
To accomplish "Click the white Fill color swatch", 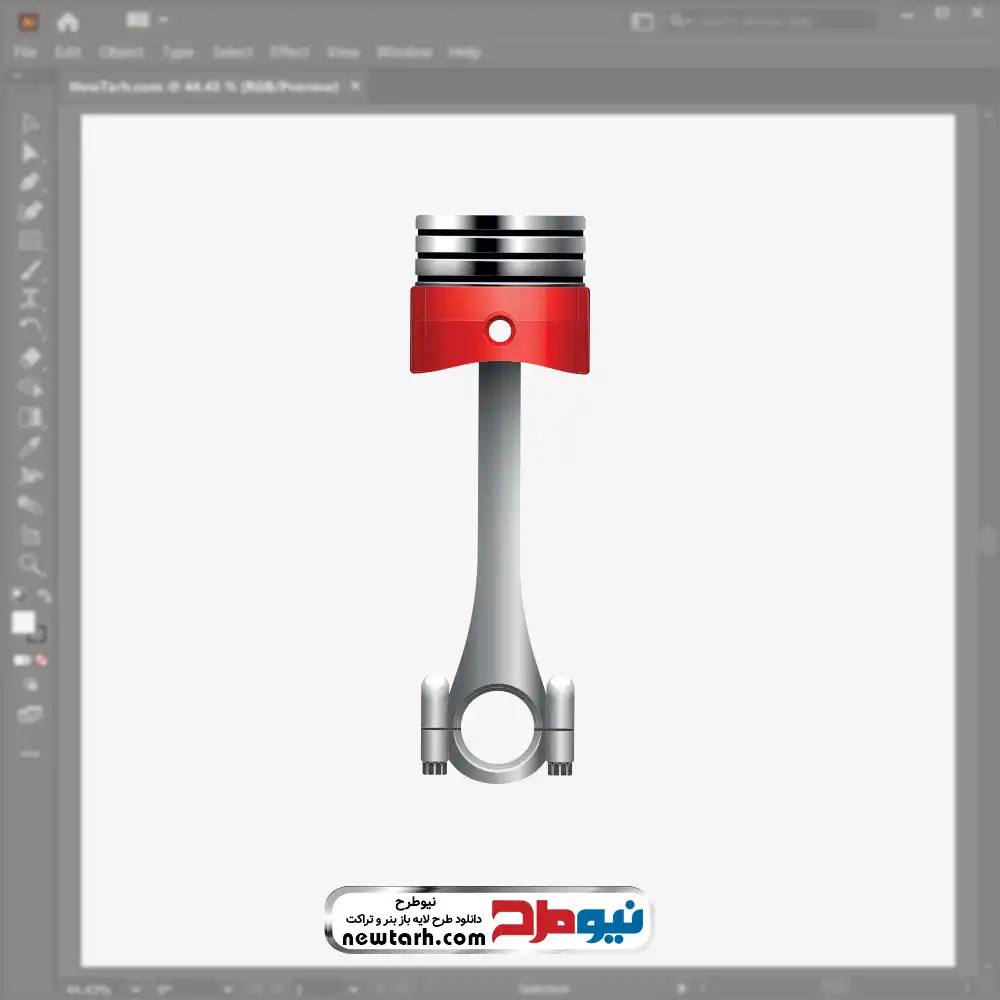I will [x=23, y=623].
